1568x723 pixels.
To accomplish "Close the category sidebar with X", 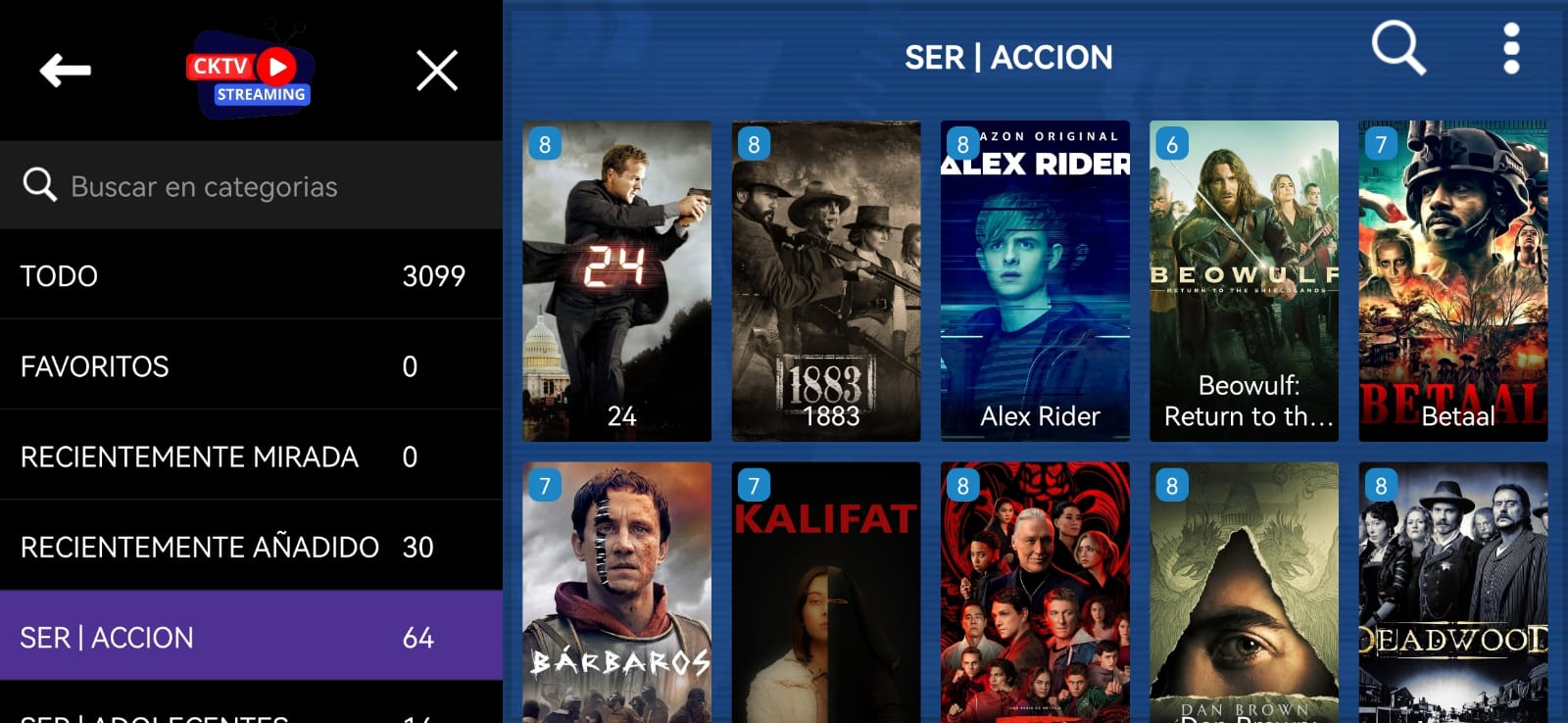I will click(x=437, y=71).
